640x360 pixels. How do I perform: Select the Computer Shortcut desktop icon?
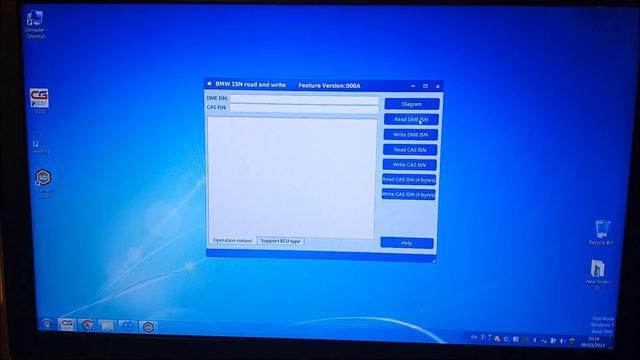[35, 24]
